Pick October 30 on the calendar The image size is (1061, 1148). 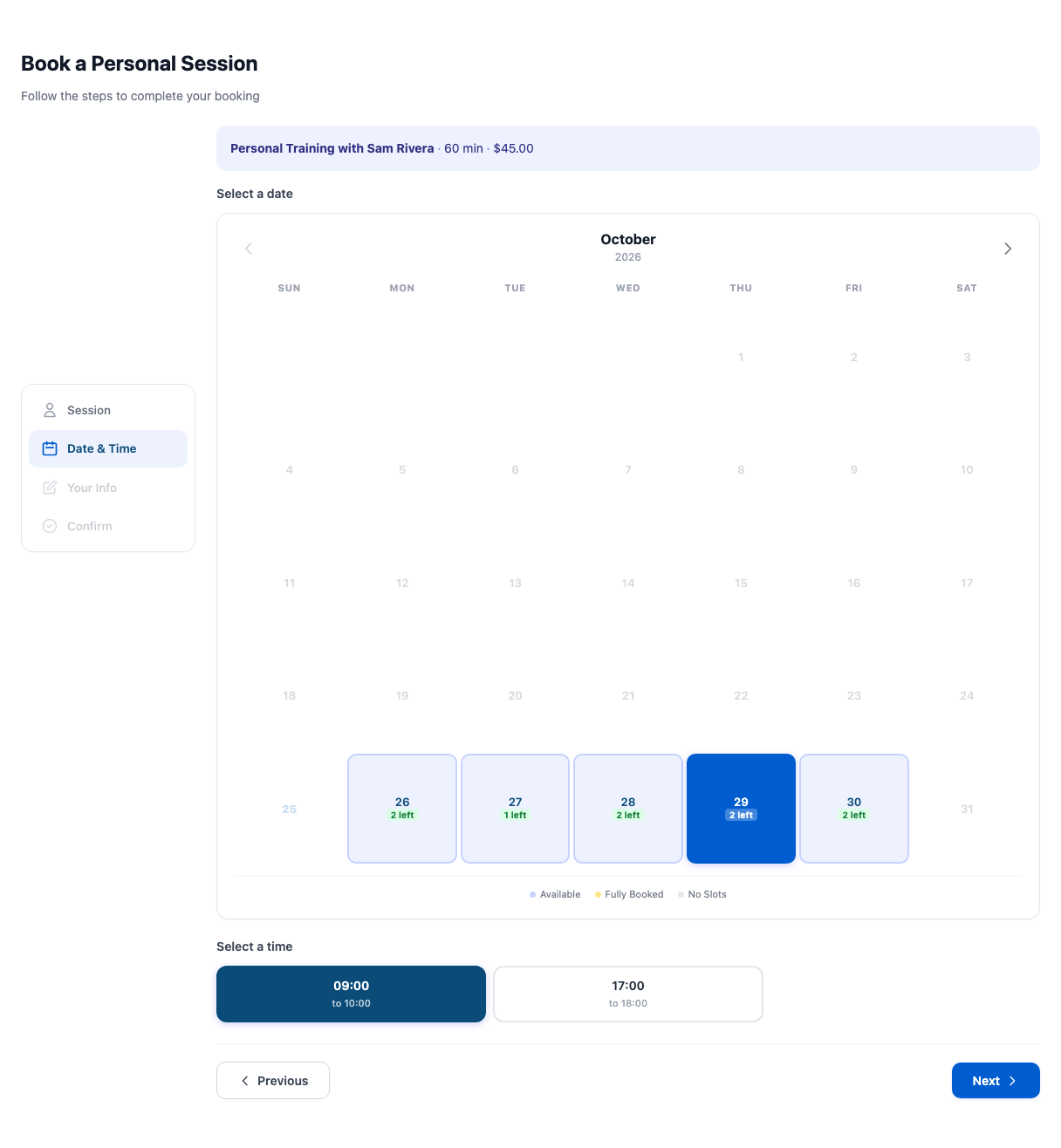click(854, 809)
